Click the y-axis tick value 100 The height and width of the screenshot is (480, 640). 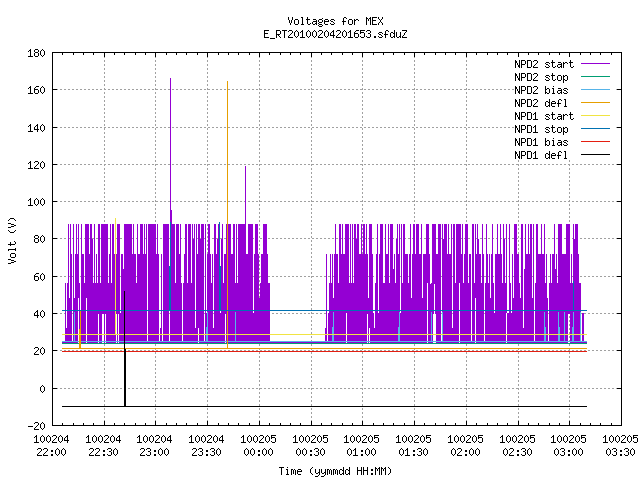point(36,202)
